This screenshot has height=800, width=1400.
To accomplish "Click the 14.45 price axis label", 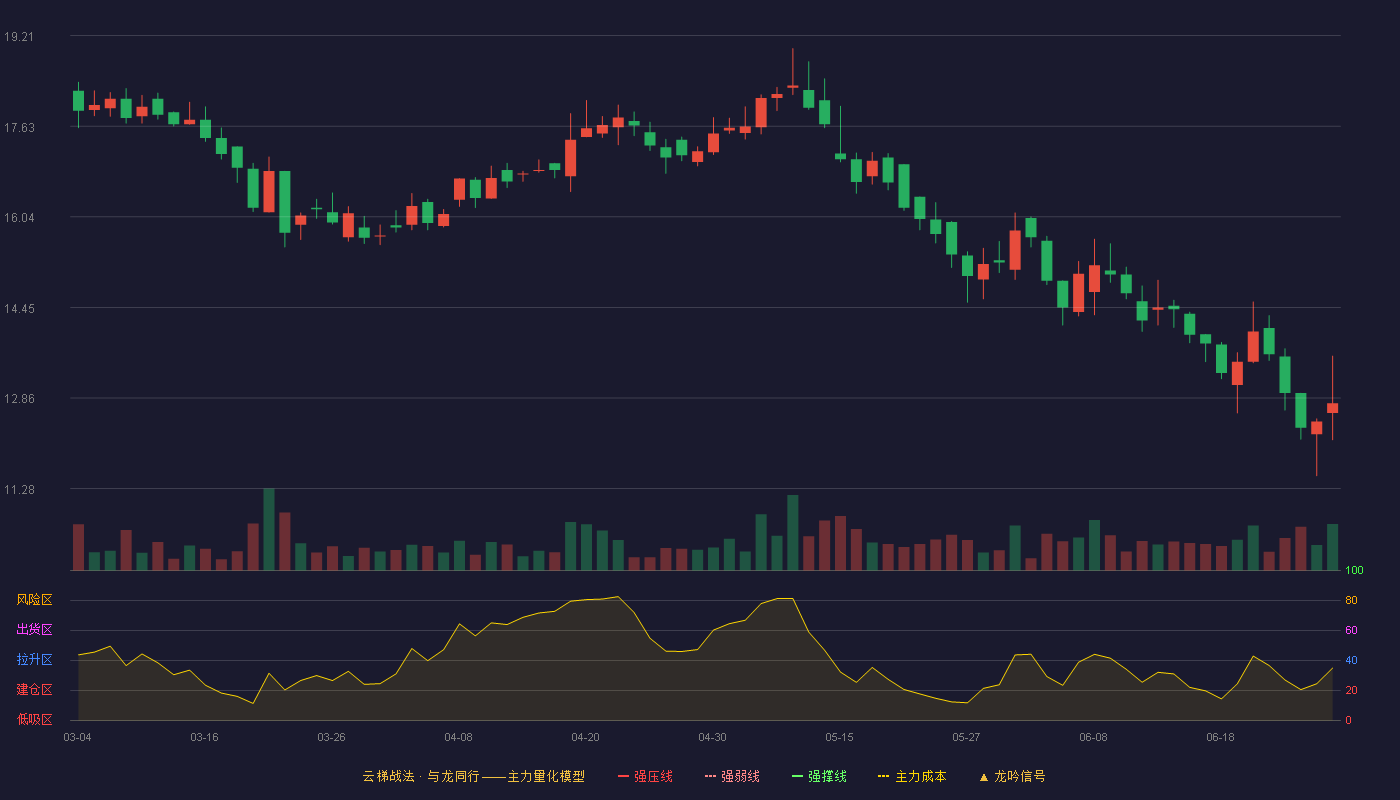I will pyautogui.click(x=19, y=309).
